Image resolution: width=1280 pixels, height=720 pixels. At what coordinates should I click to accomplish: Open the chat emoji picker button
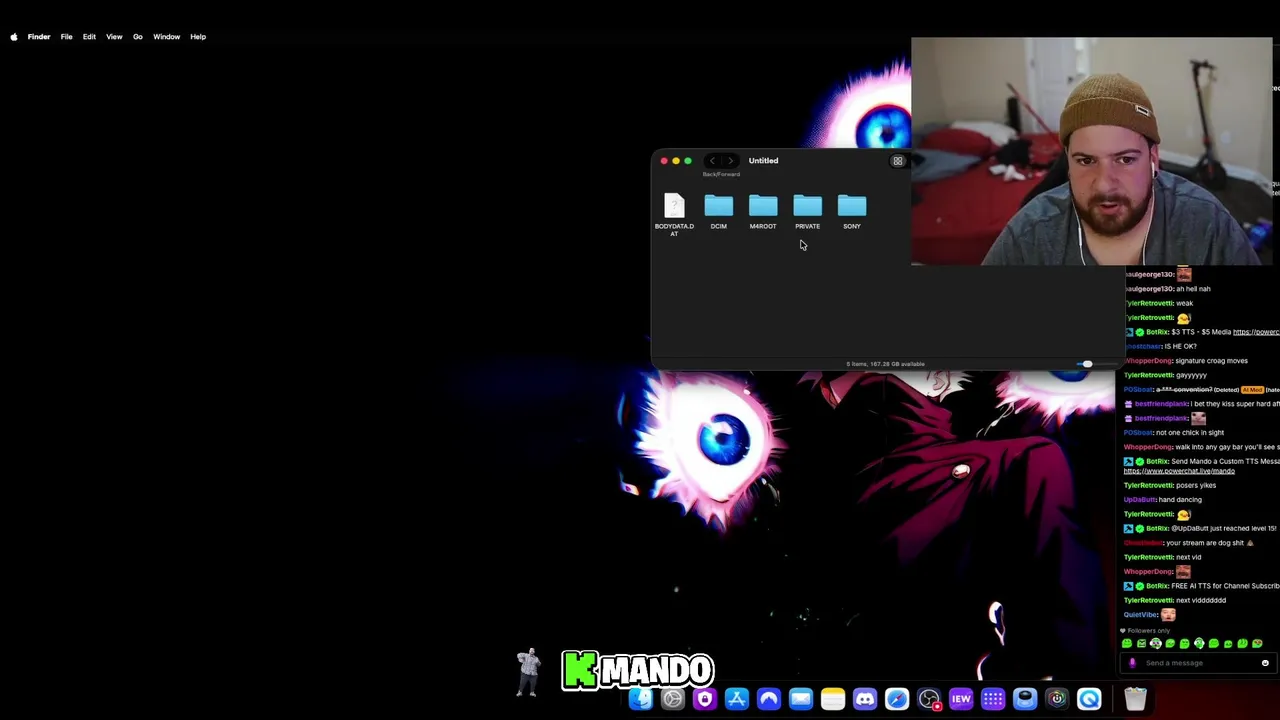click(1265, 663)
